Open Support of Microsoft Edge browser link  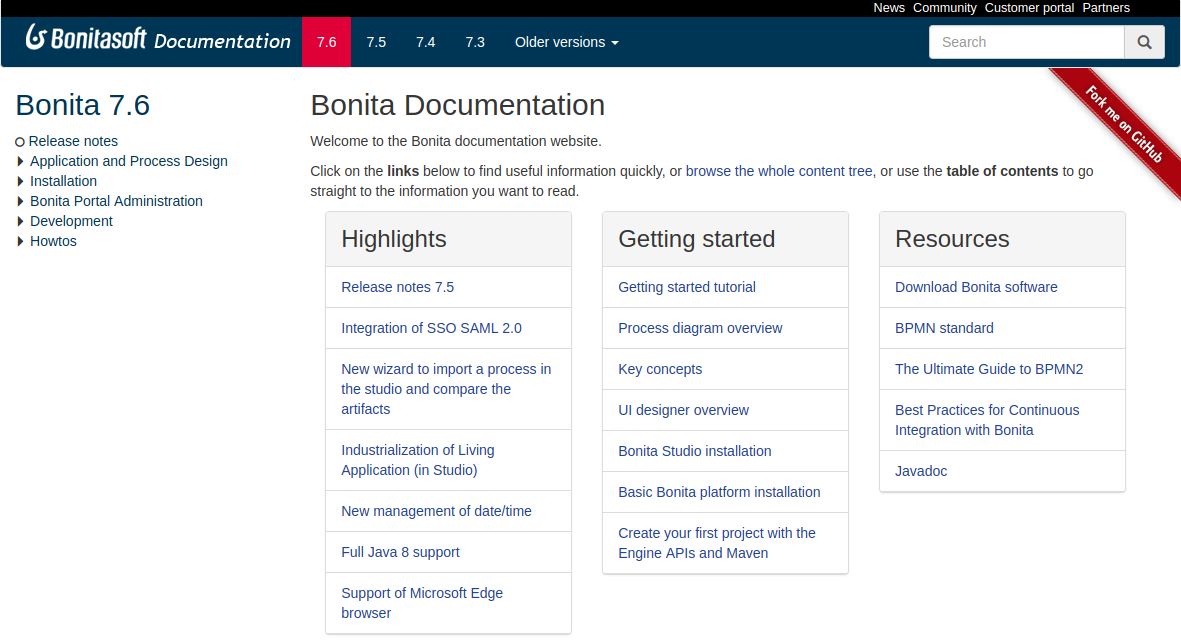tap(422, 603)
